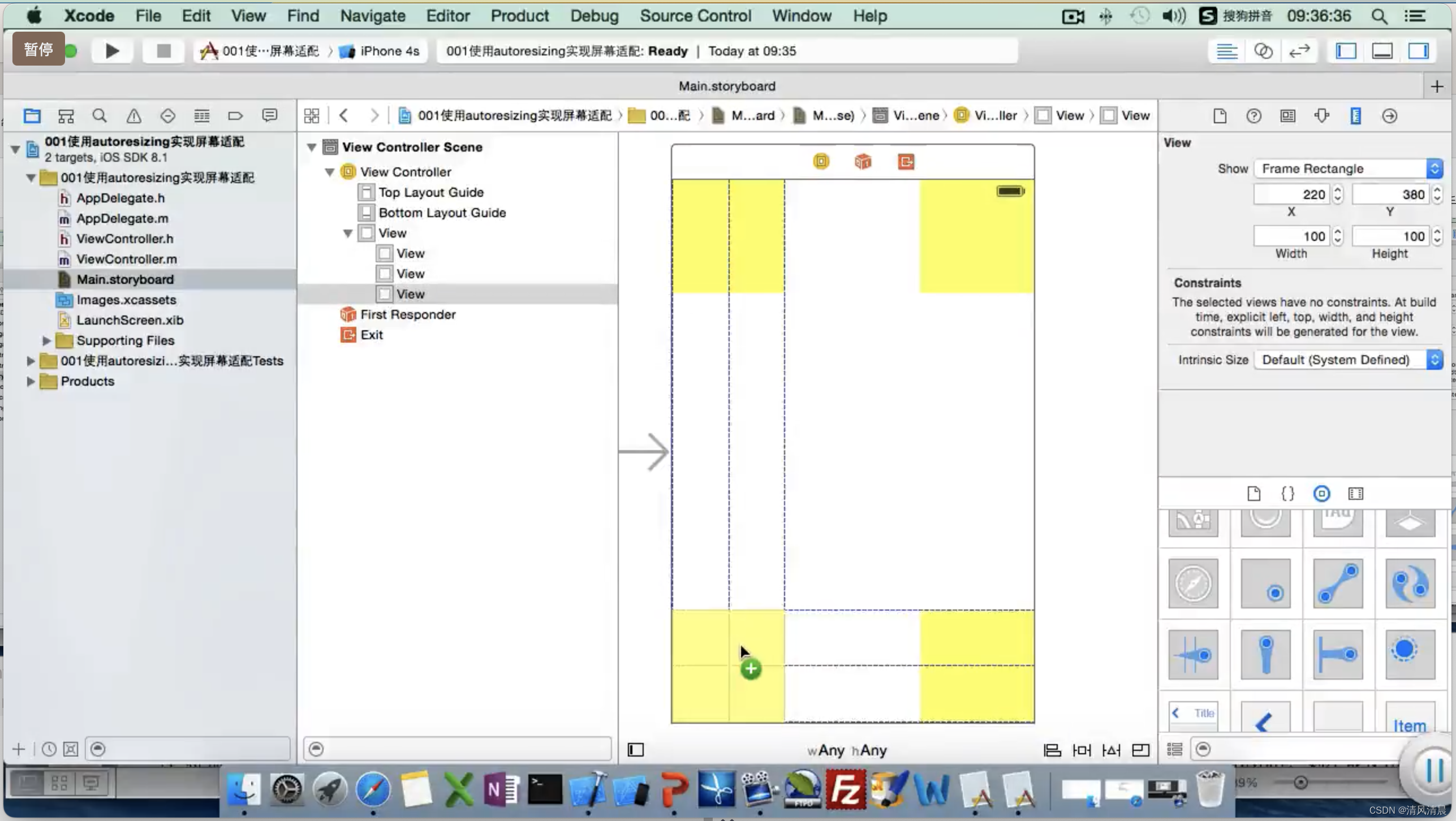1456x821 pixels.
Task: Expand the View Controller node
Action: (331, 171)
